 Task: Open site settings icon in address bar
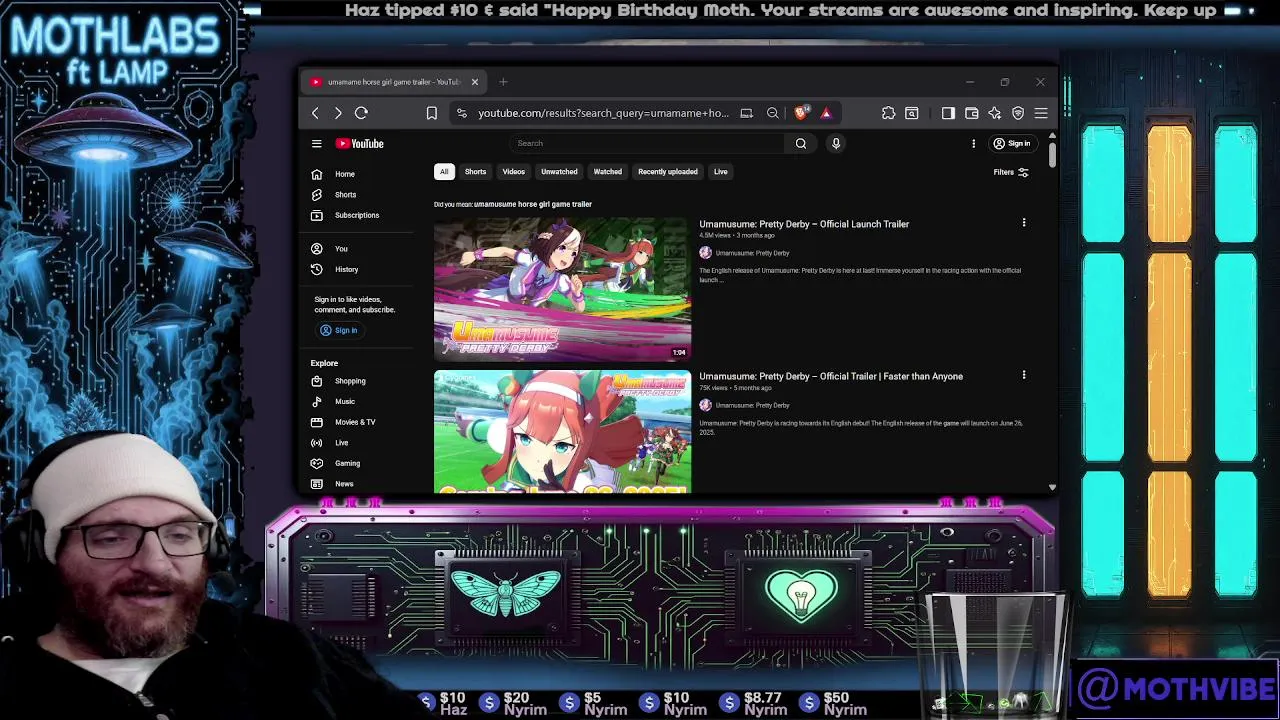[x=461, y=113]
